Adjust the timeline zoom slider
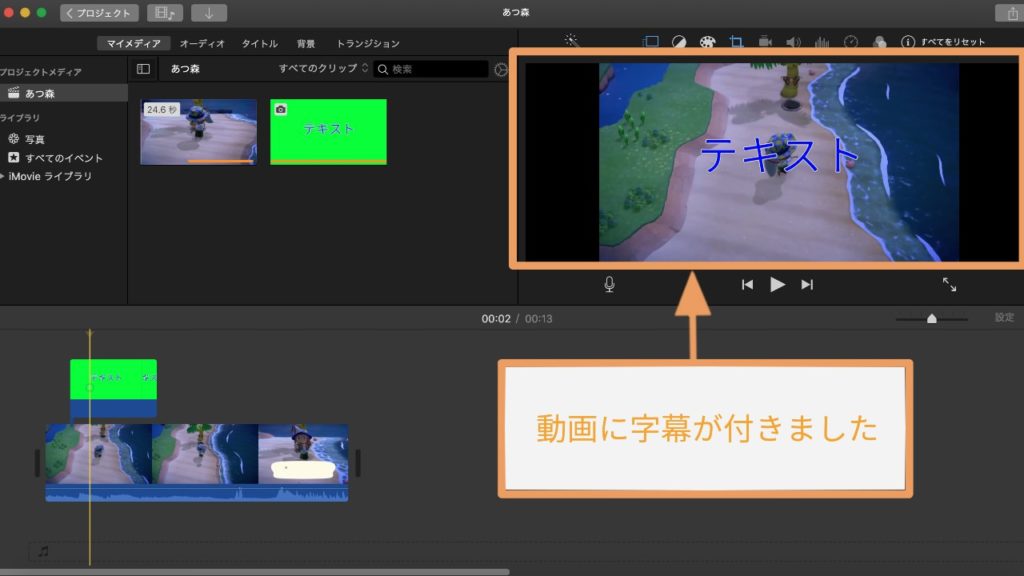 932,318
